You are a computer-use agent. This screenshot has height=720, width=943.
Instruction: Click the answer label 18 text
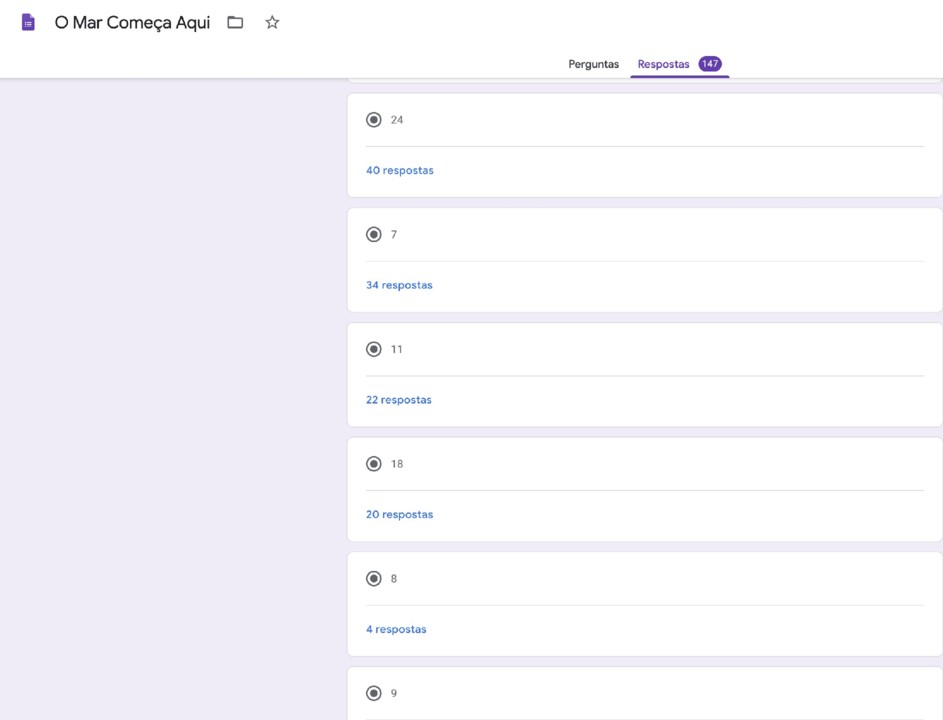tap(397, 464)
